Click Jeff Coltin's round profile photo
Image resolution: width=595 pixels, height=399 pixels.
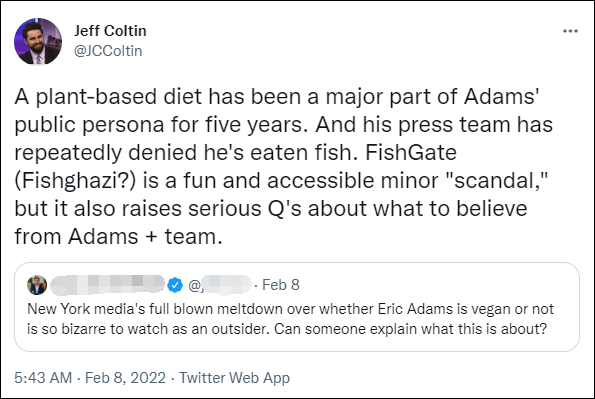(38, 41)
